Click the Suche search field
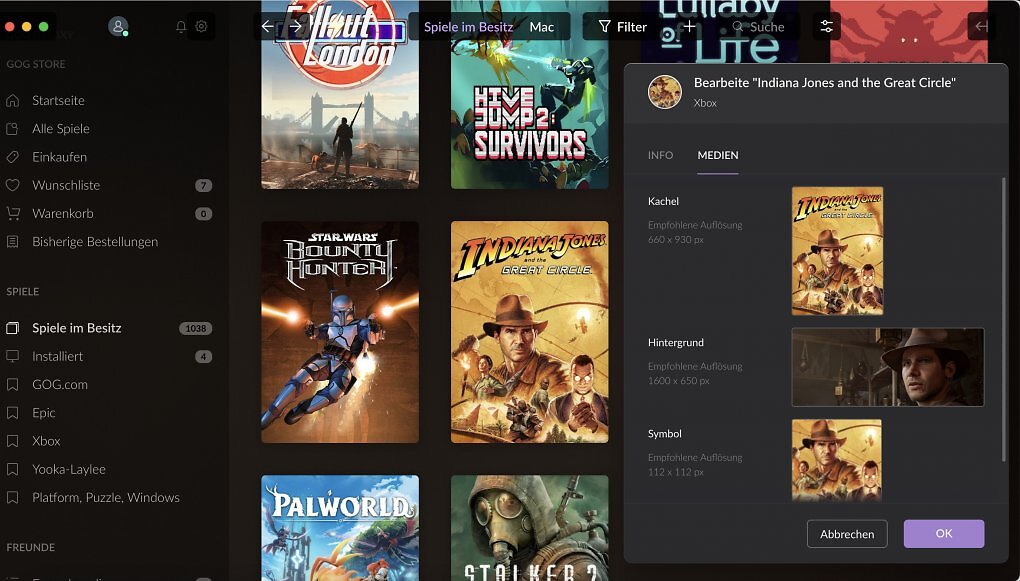This screenshot has width=1020, height=581. (758, 27)
